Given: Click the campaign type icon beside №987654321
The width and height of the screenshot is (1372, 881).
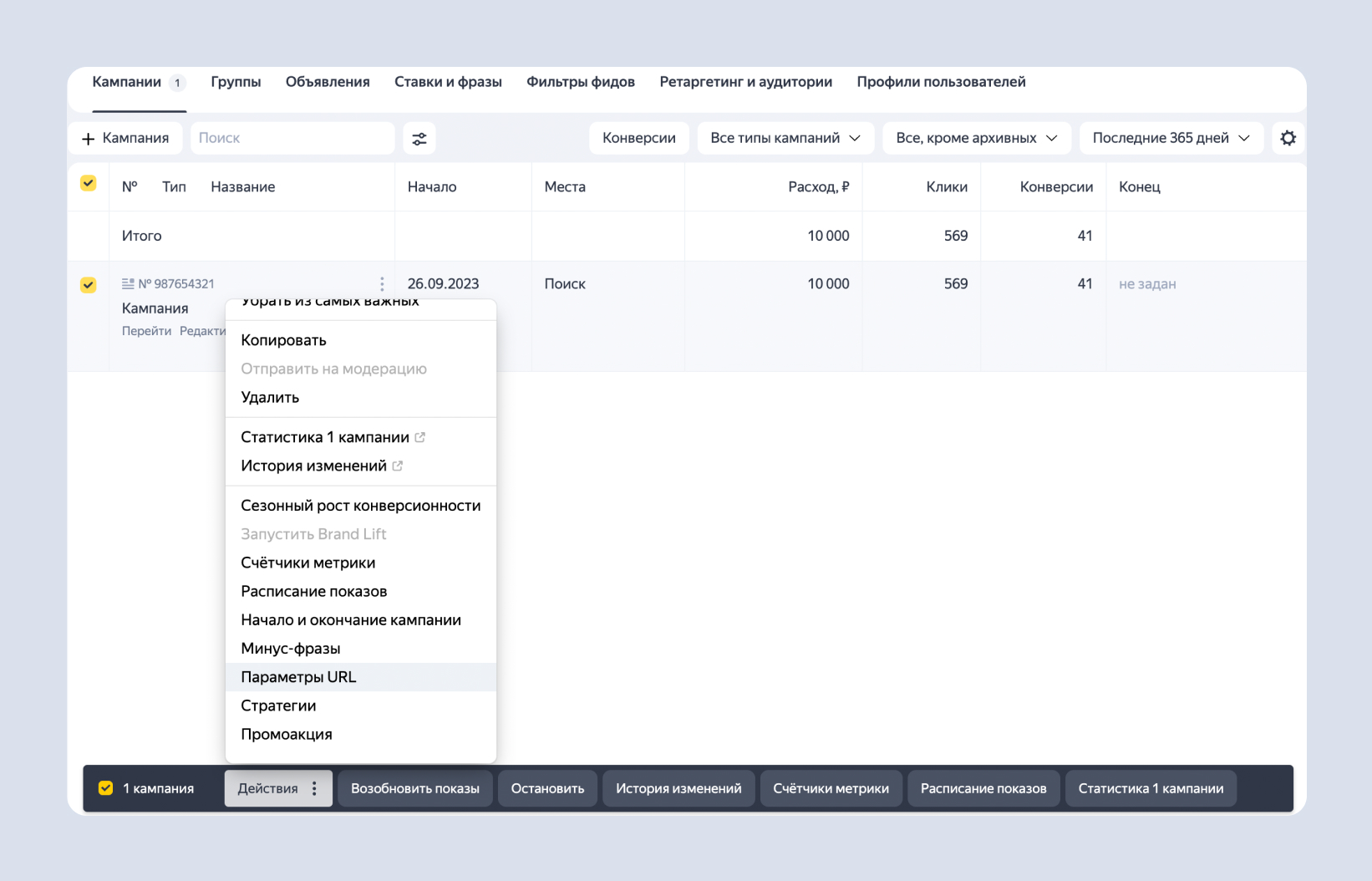Looking at the screenshot, I should pyautogui.click(x=128, y=284).
